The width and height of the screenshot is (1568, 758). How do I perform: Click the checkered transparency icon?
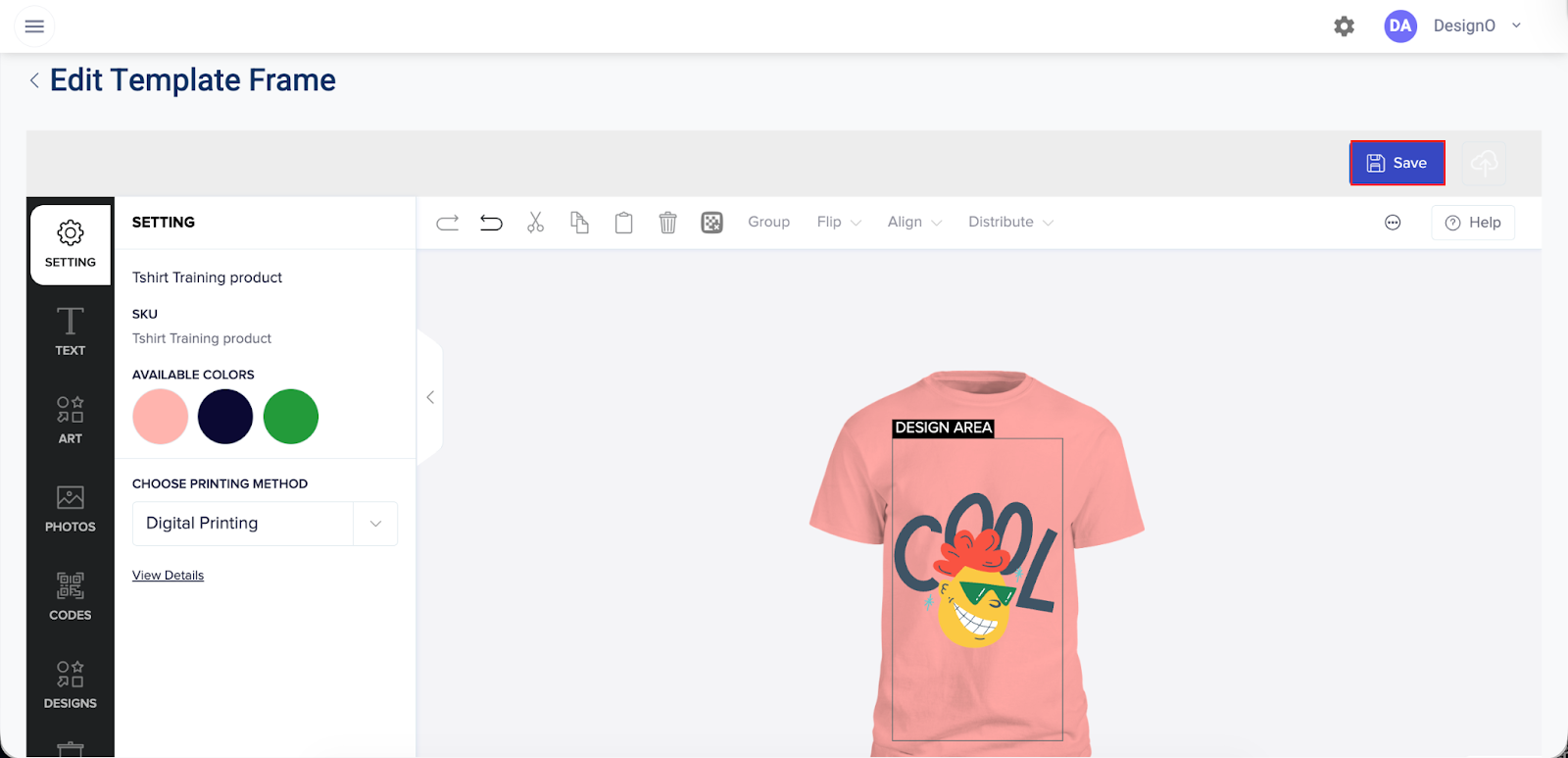(x=712, y=223)
